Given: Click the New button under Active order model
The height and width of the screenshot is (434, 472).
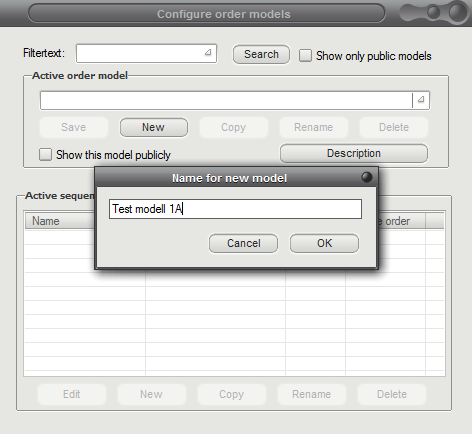Looking at the screenshot, I should pos(154,127).
